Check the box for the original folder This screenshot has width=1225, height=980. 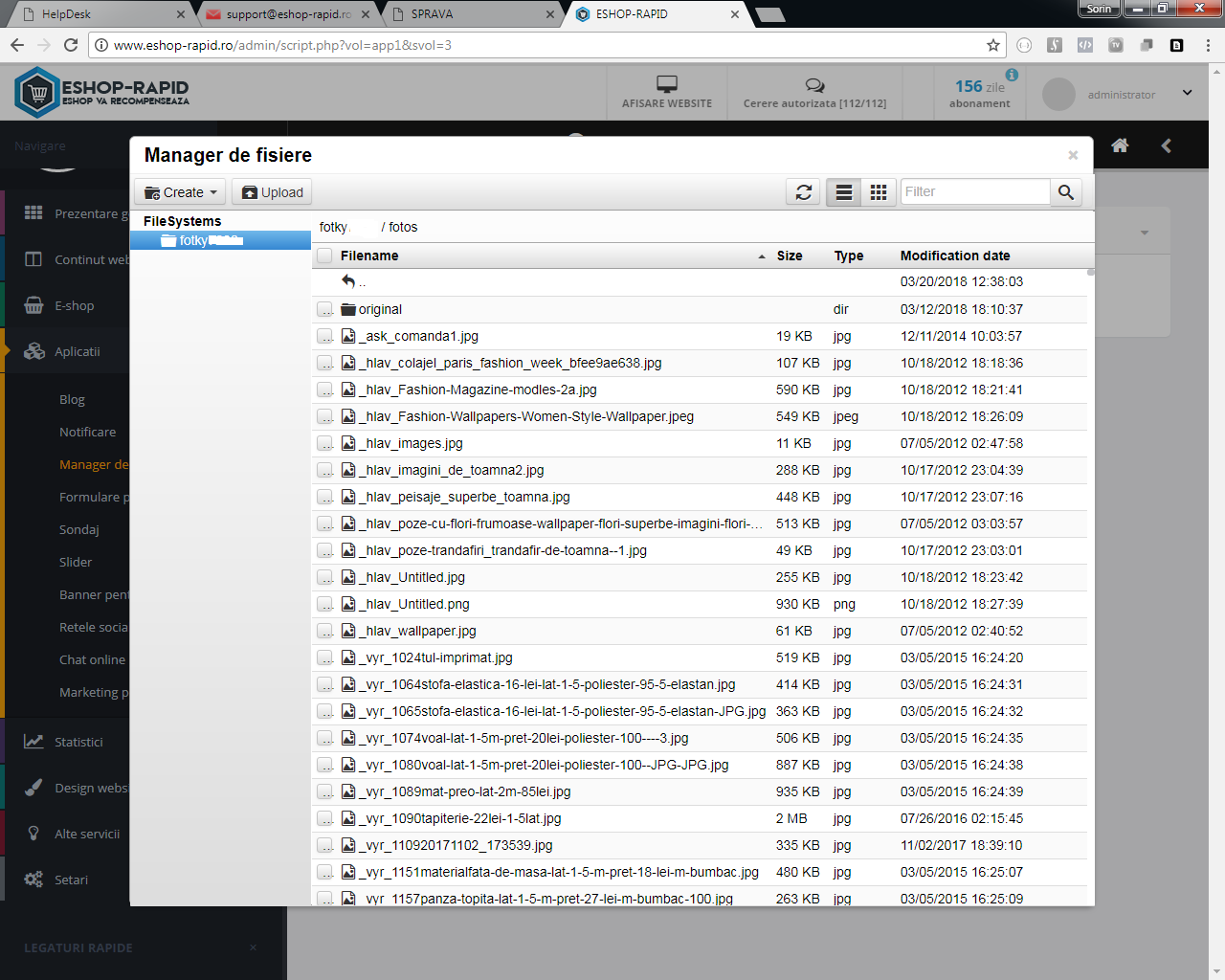(x=324, y=309)
